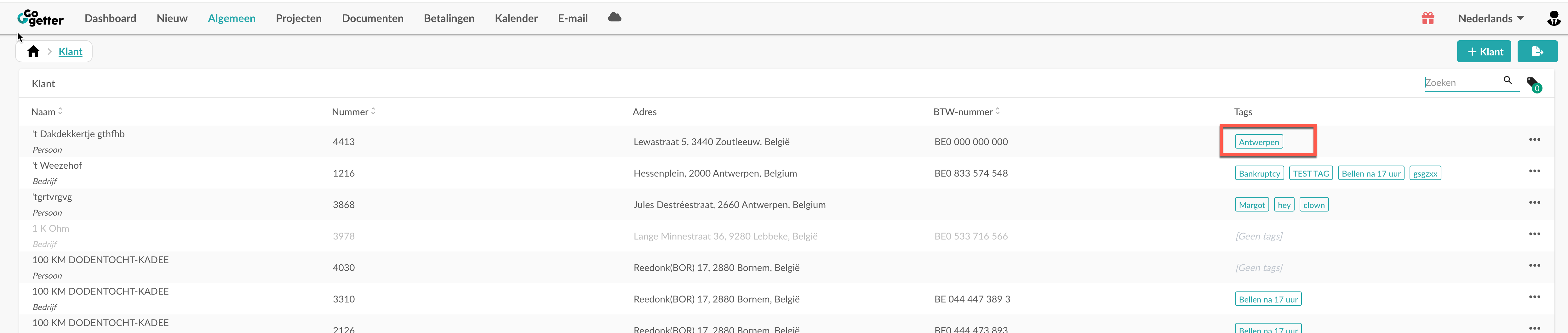Click BTW number BE0 833 574 548
The width and height of the screenshot is (1568, 333).
click(971, 173)
